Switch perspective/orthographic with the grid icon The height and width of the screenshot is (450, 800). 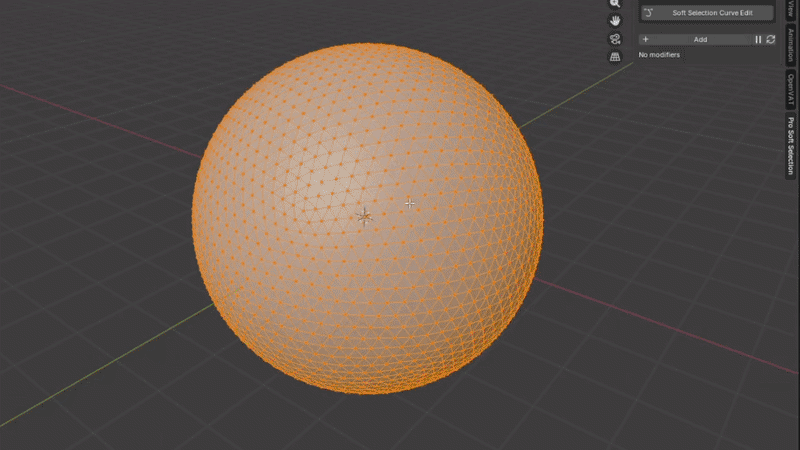tap(615, 57)
